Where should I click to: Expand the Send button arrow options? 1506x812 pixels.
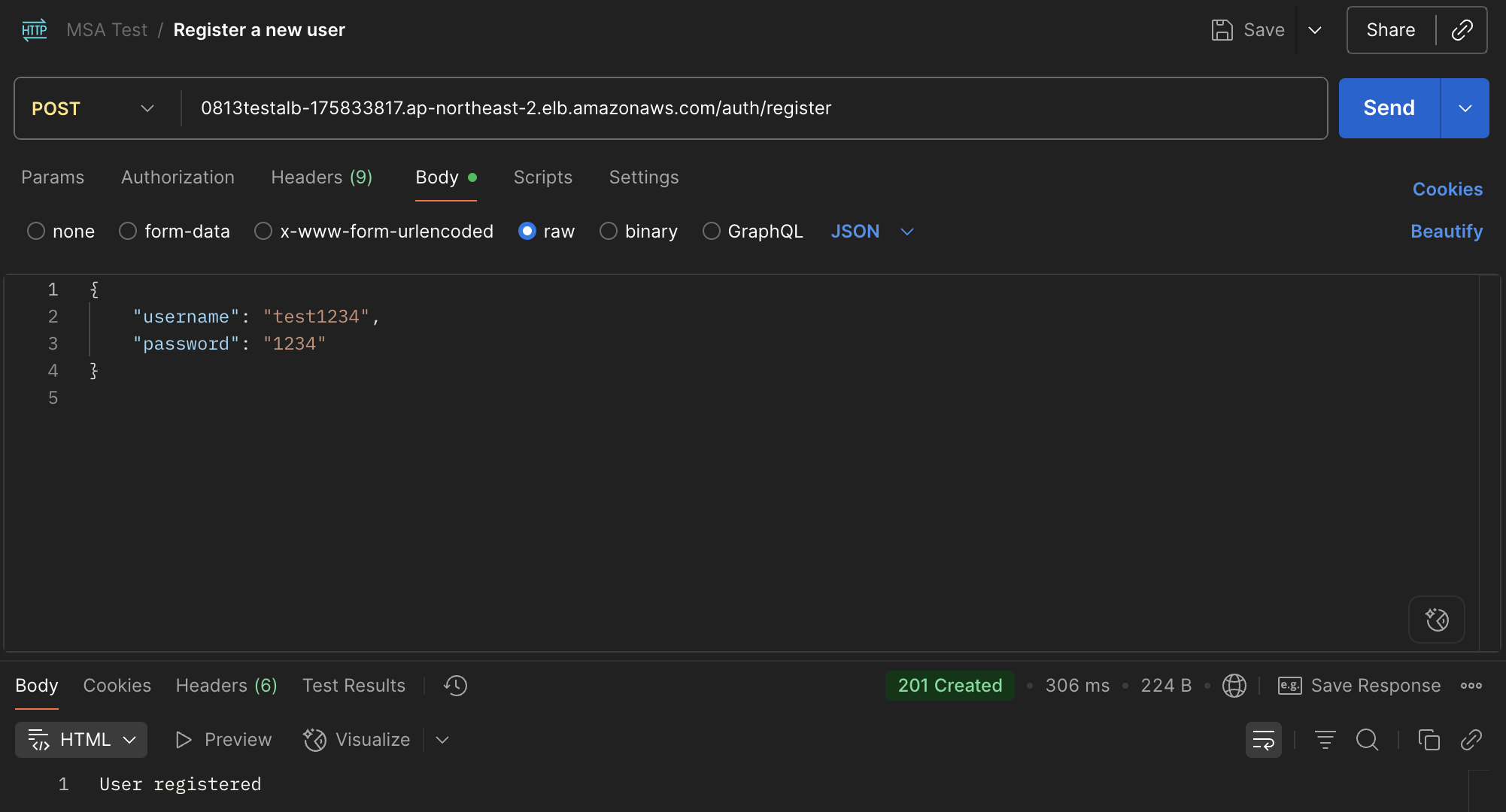(1465, 108)
